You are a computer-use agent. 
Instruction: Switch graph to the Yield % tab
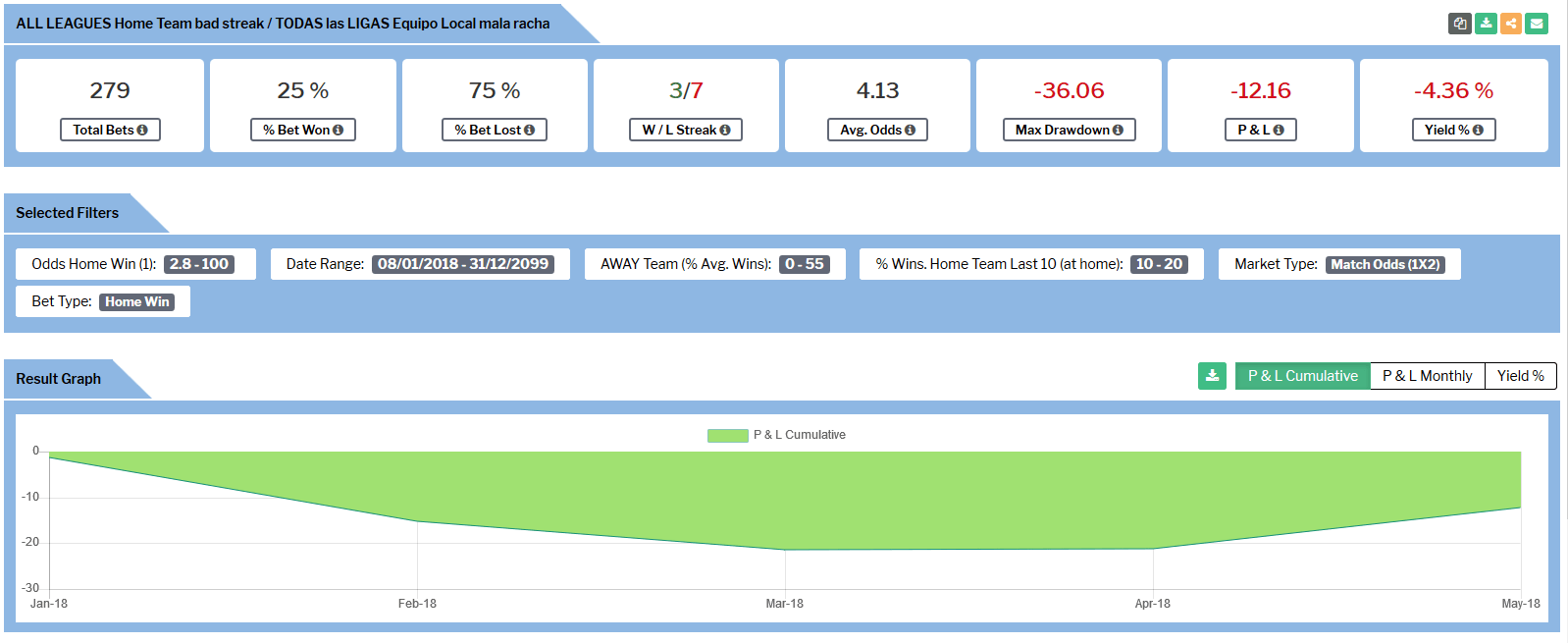click(1520, 376)
